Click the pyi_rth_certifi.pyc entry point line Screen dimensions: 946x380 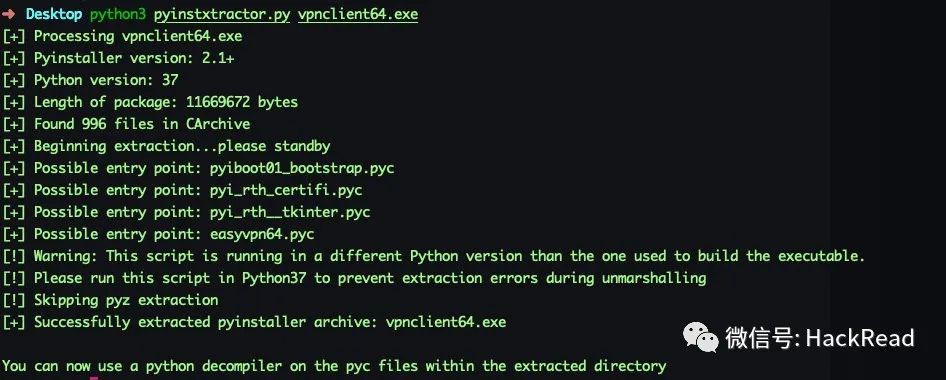tap(183, 190)
